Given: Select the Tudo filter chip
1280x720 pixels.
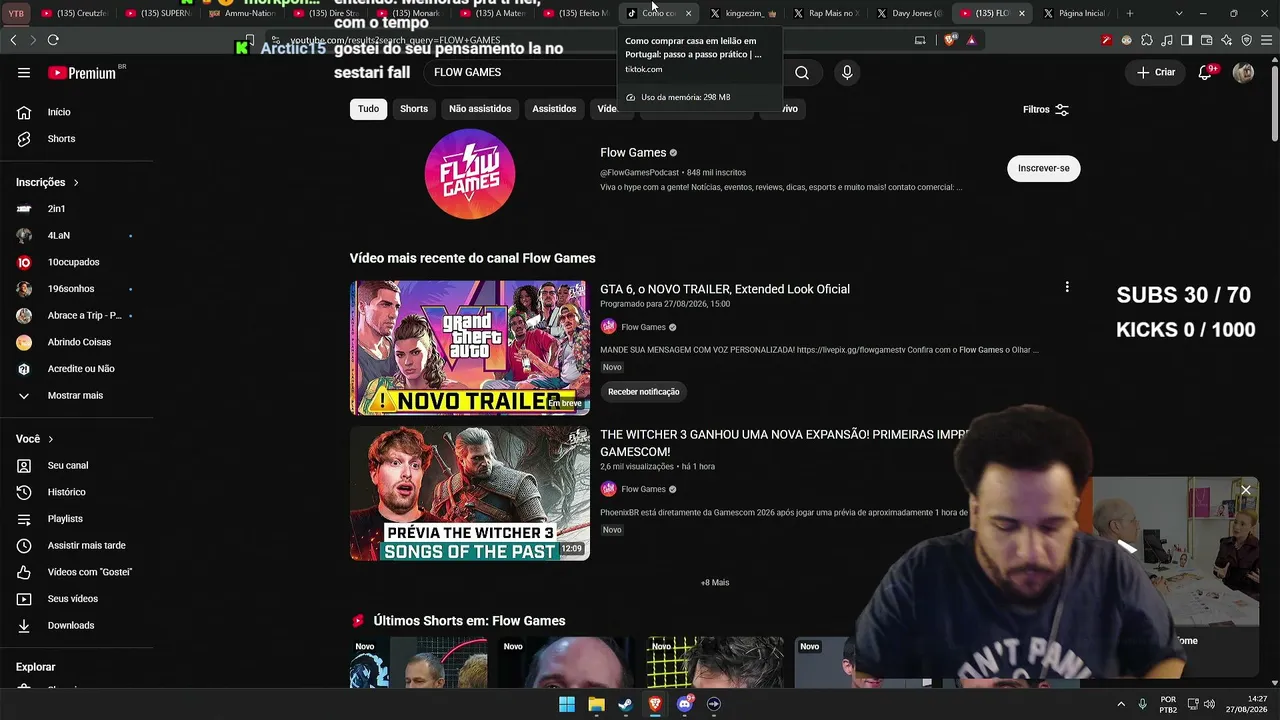Looking at the screenshot, I should (x=368, y=109).
